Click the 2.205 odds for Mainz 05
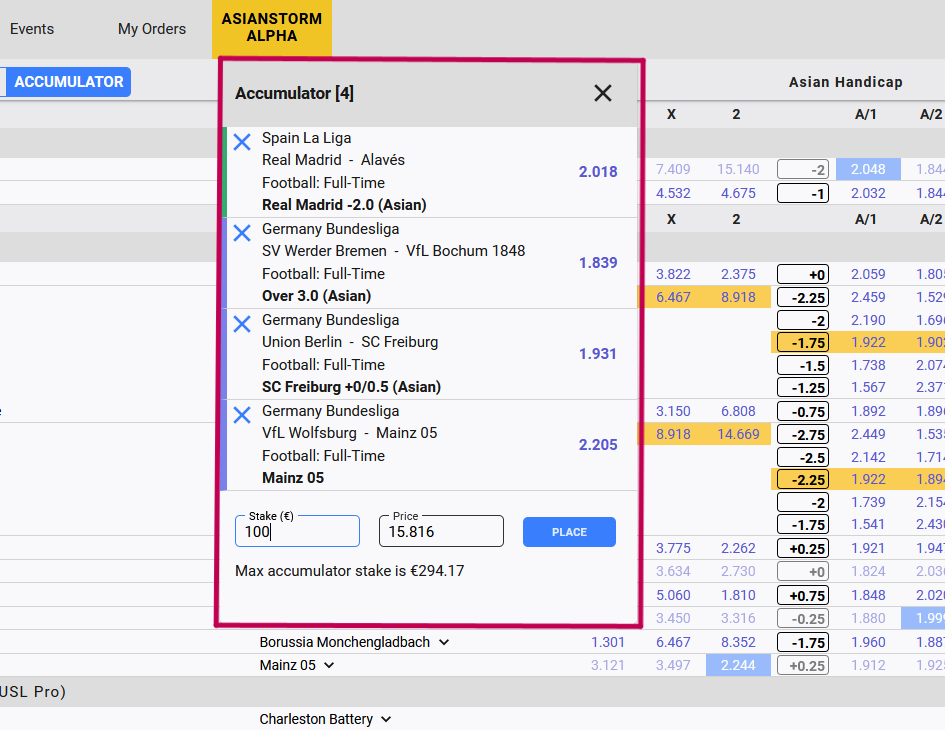The height and width of the screenshot is (730, 945). [598, 445]
